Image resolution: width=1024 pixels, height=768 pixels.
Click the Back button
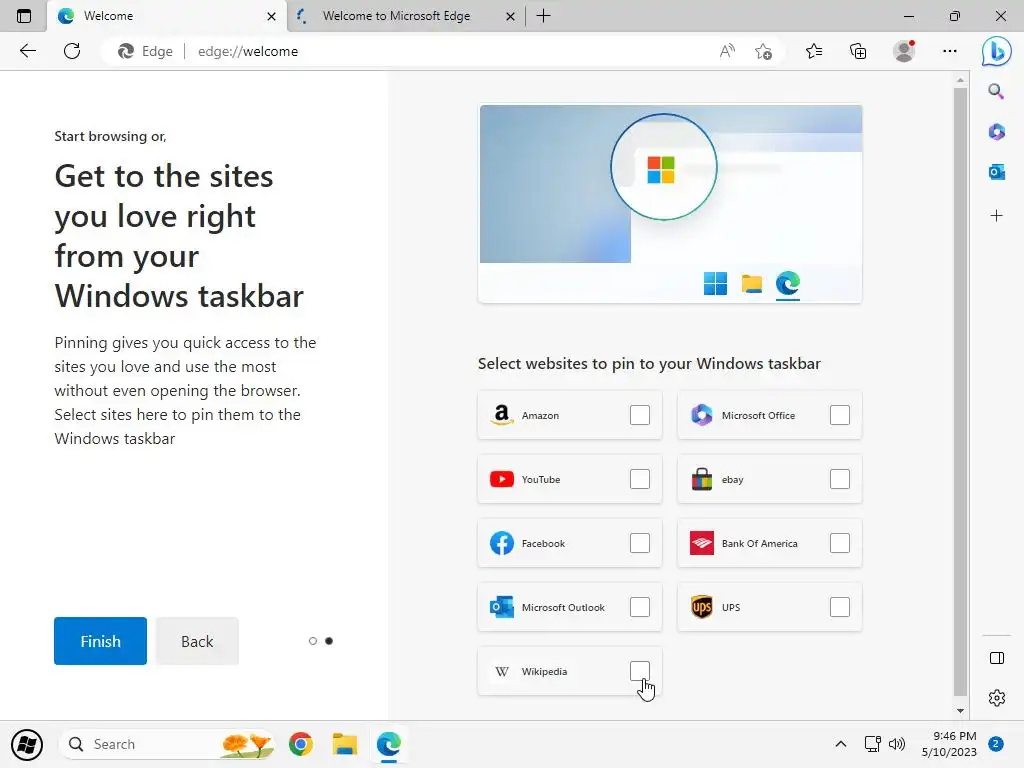pyautogui.click(x=197, y=641)
